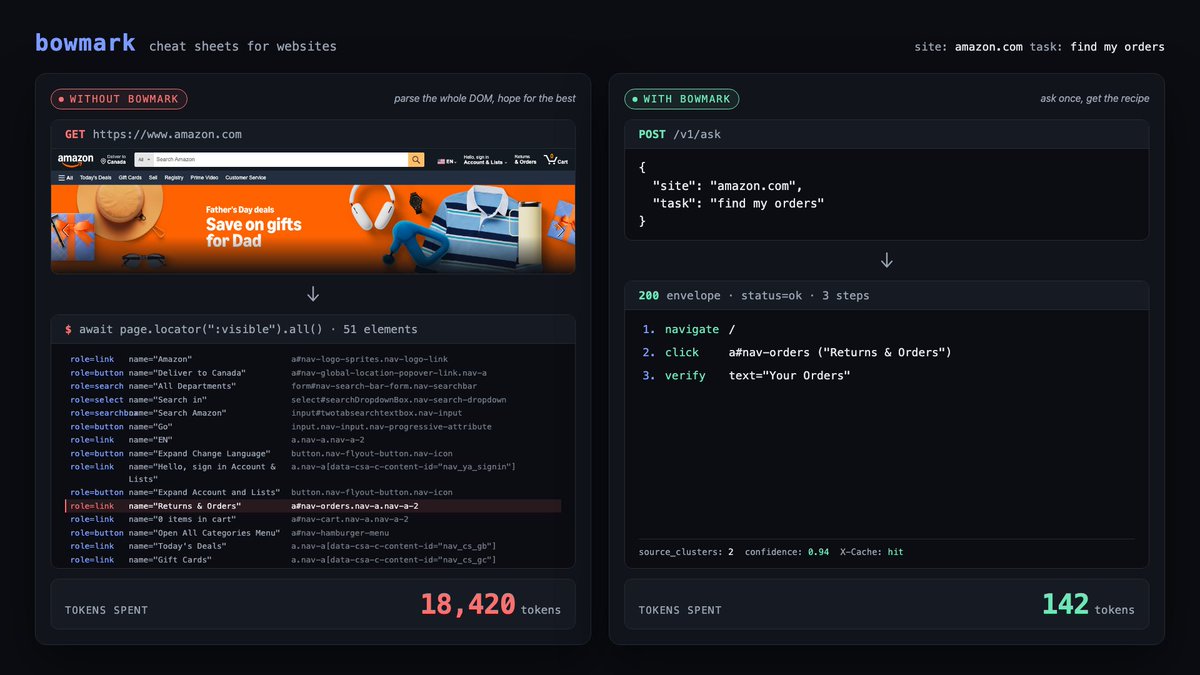This screenshot has height=675, width=1200.
Task: Open the Amazon cart icon
Action: (555, 159)
